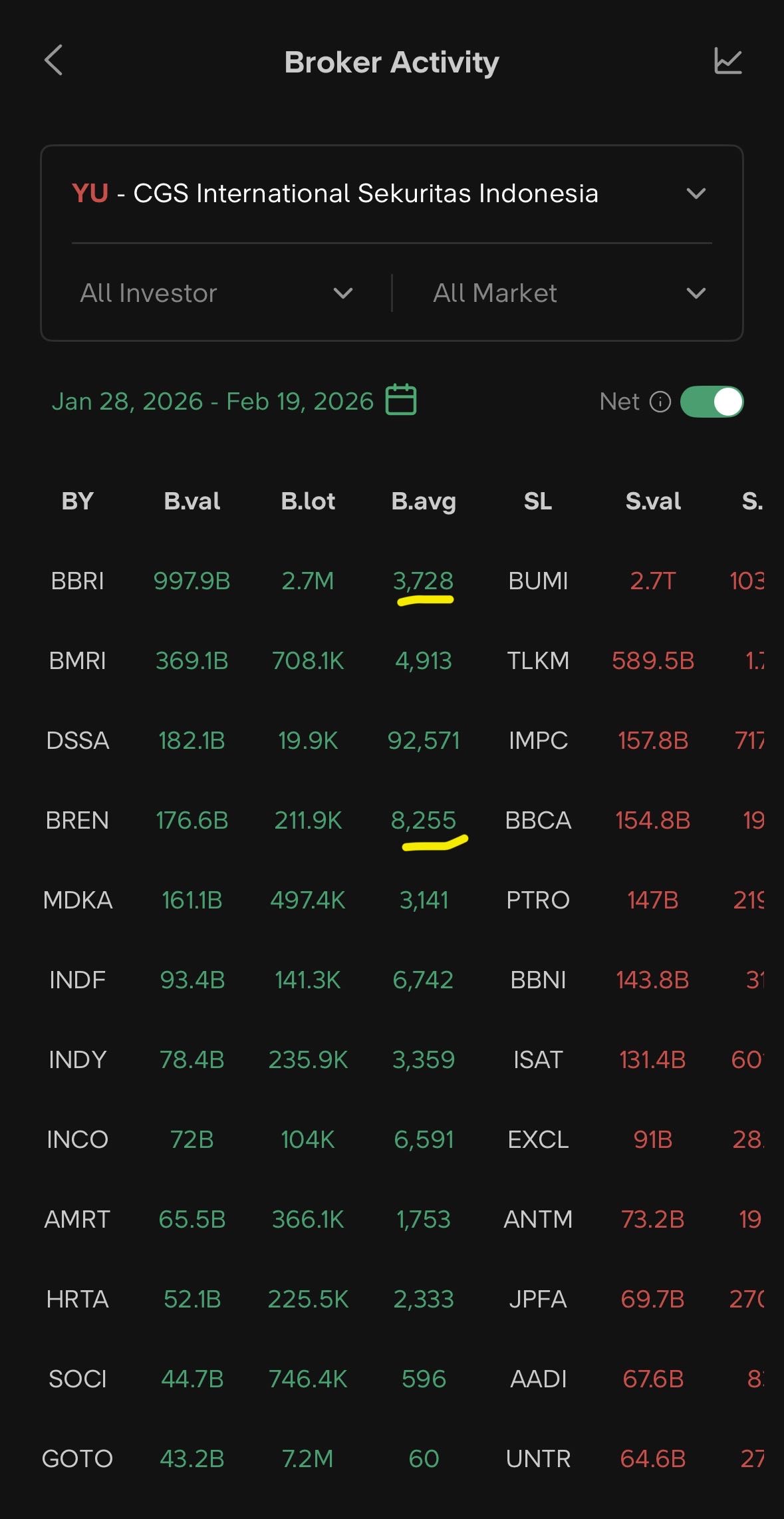Click the S.val column header
Image resolution: width=784 pixels, height=1519 pixels.
(653, 501)
